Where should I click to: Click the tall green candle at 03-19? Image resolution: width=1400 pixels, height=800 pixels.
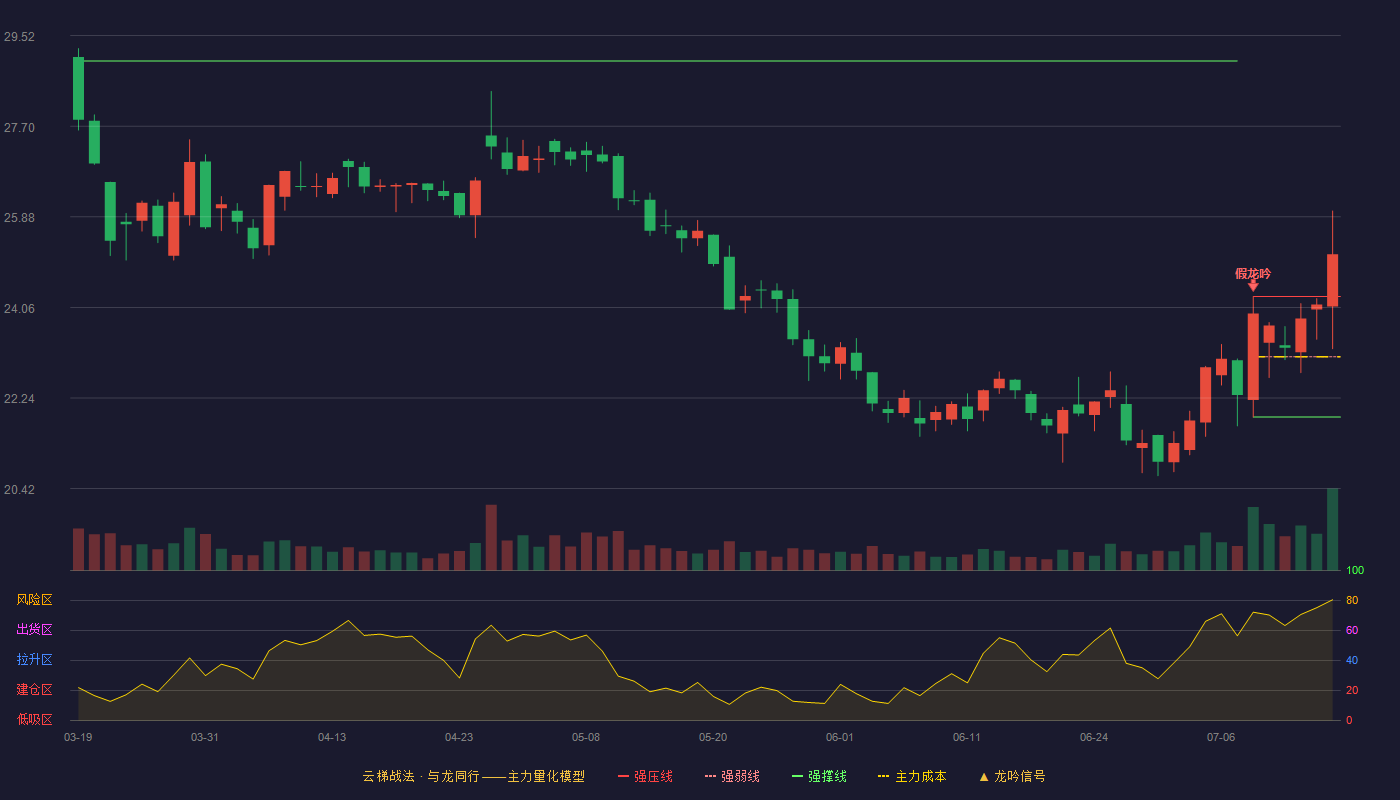[x=78, y=88]
